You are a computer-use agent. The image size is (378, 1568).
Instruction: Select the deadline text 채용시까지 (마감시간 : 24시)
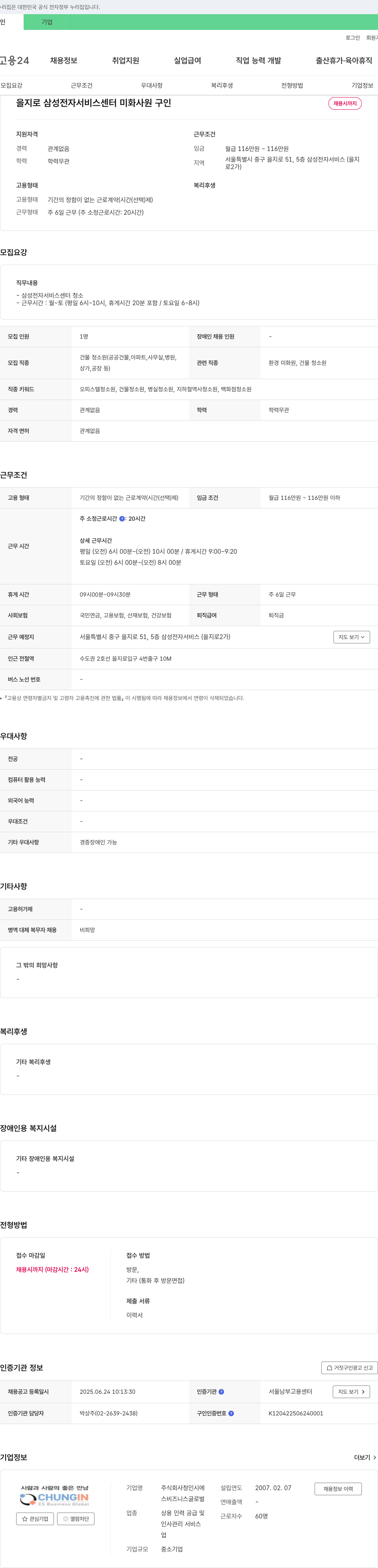coord(52,1270)
